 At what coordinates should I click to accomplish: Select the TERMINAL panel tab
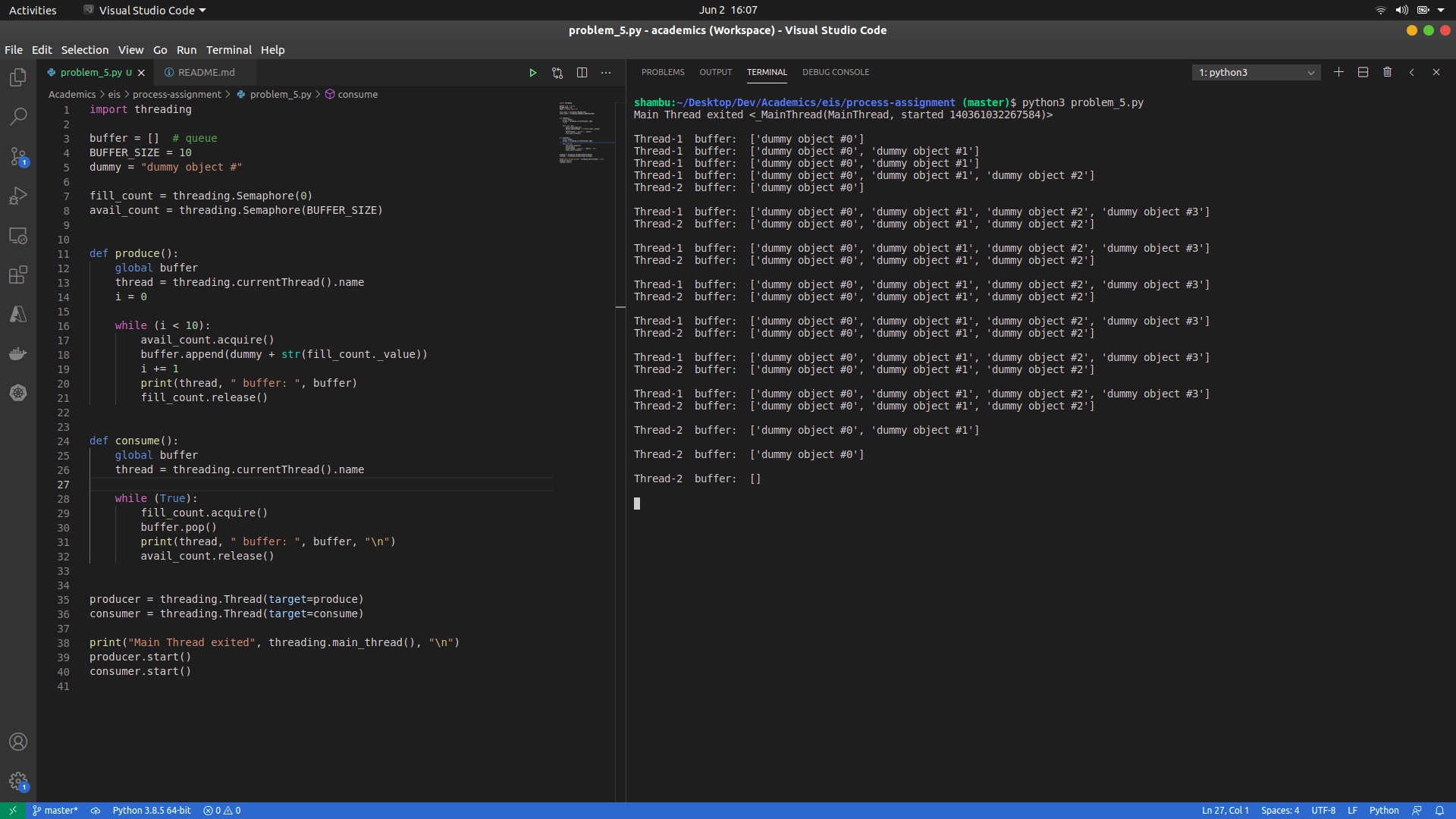tap(767, 72)
